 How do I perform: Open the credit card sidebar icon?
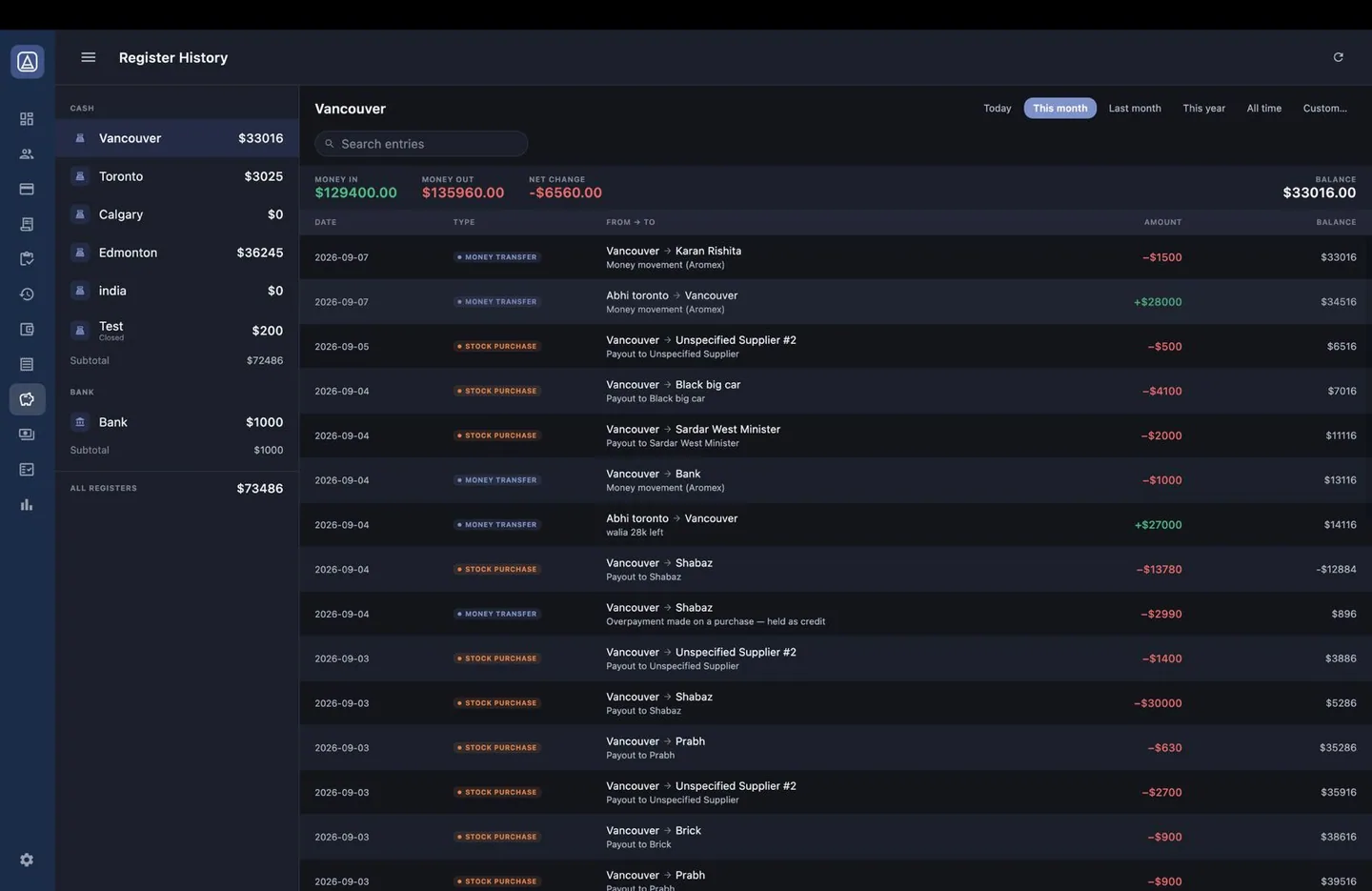(27, 189)
